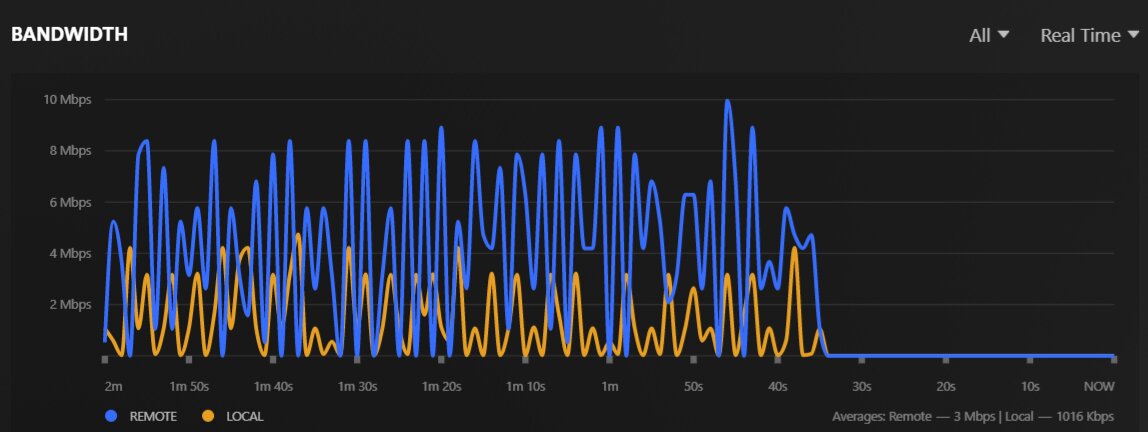Click the blue REMOTE legend dot

click(x=111, y=417)
